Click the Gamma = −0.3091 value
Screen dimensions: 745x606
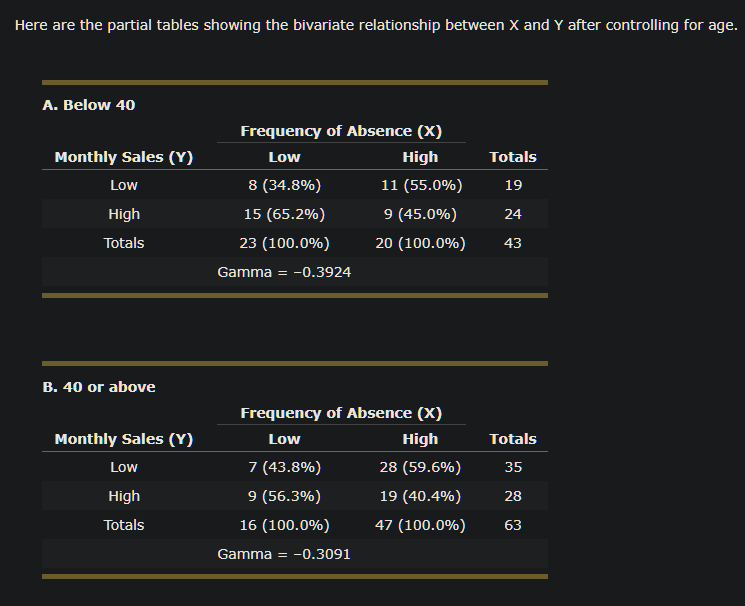[284, 554]
